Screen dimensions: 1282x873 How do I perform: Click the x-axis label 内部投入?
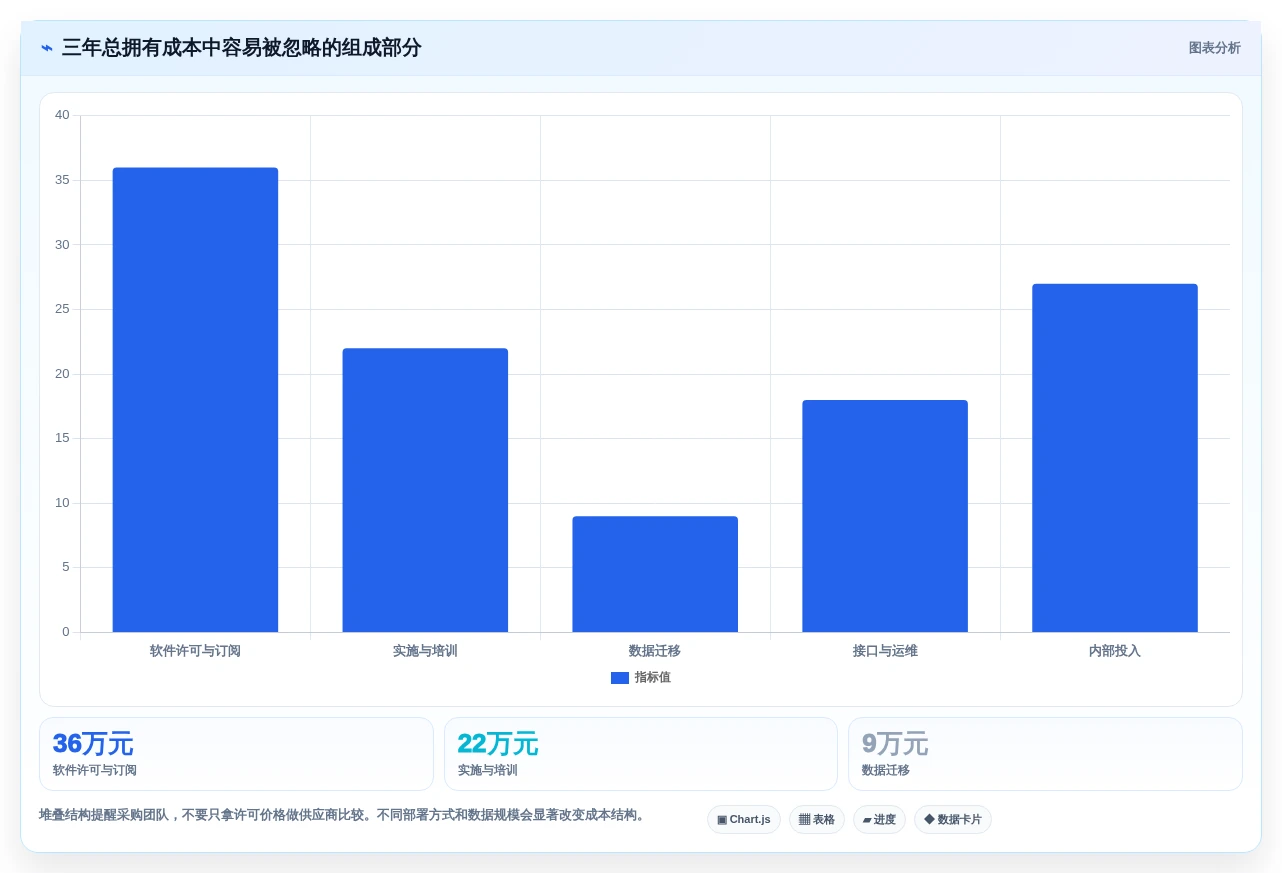coord(1115,651)
